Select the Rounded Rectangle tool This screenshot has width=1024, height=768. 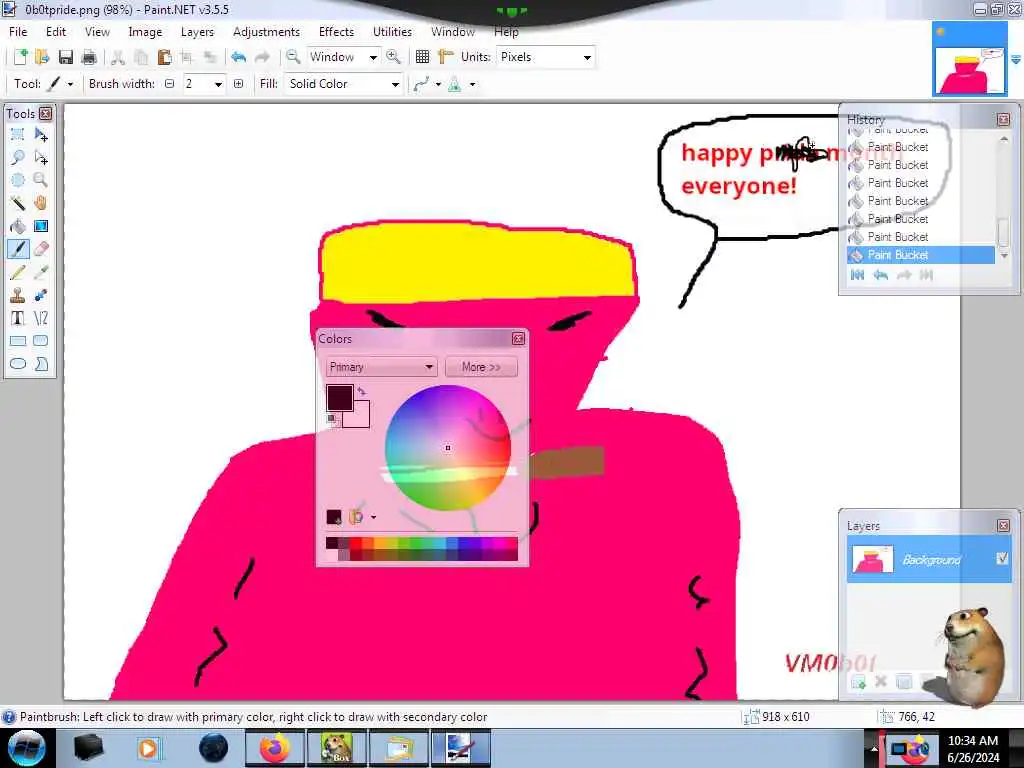[41, 341]
